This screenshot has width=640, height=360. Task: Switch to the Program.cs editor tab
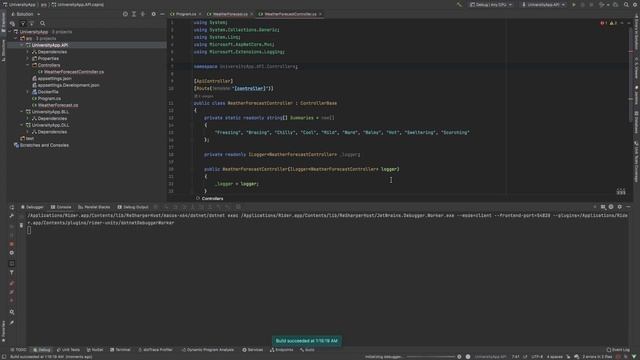pos(186,14)
